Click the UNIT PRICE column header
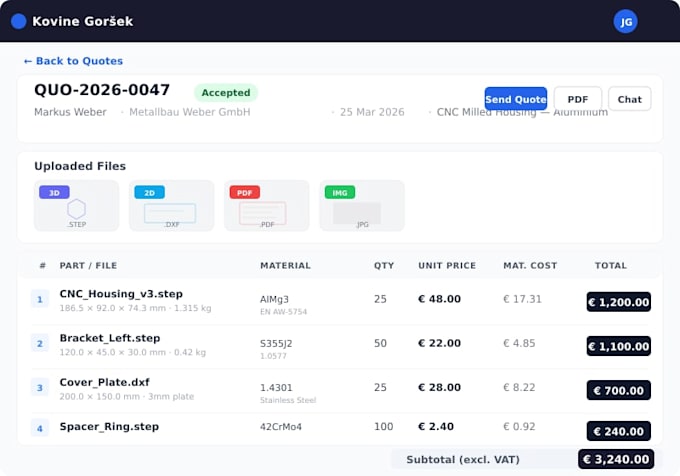This screenshot has width=680, height=476. (x=447, y=265)
